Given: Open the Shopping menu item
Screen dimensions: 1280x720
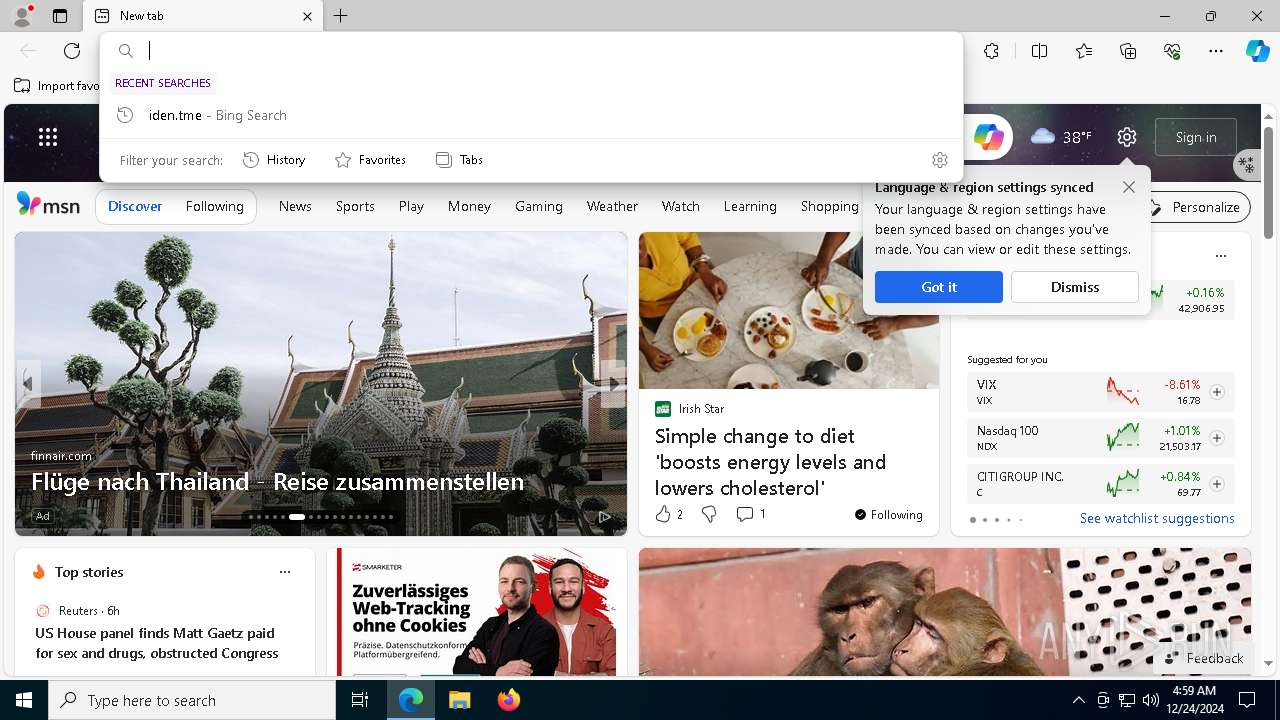Looking at the screenshot, I should tap(829, 206).
